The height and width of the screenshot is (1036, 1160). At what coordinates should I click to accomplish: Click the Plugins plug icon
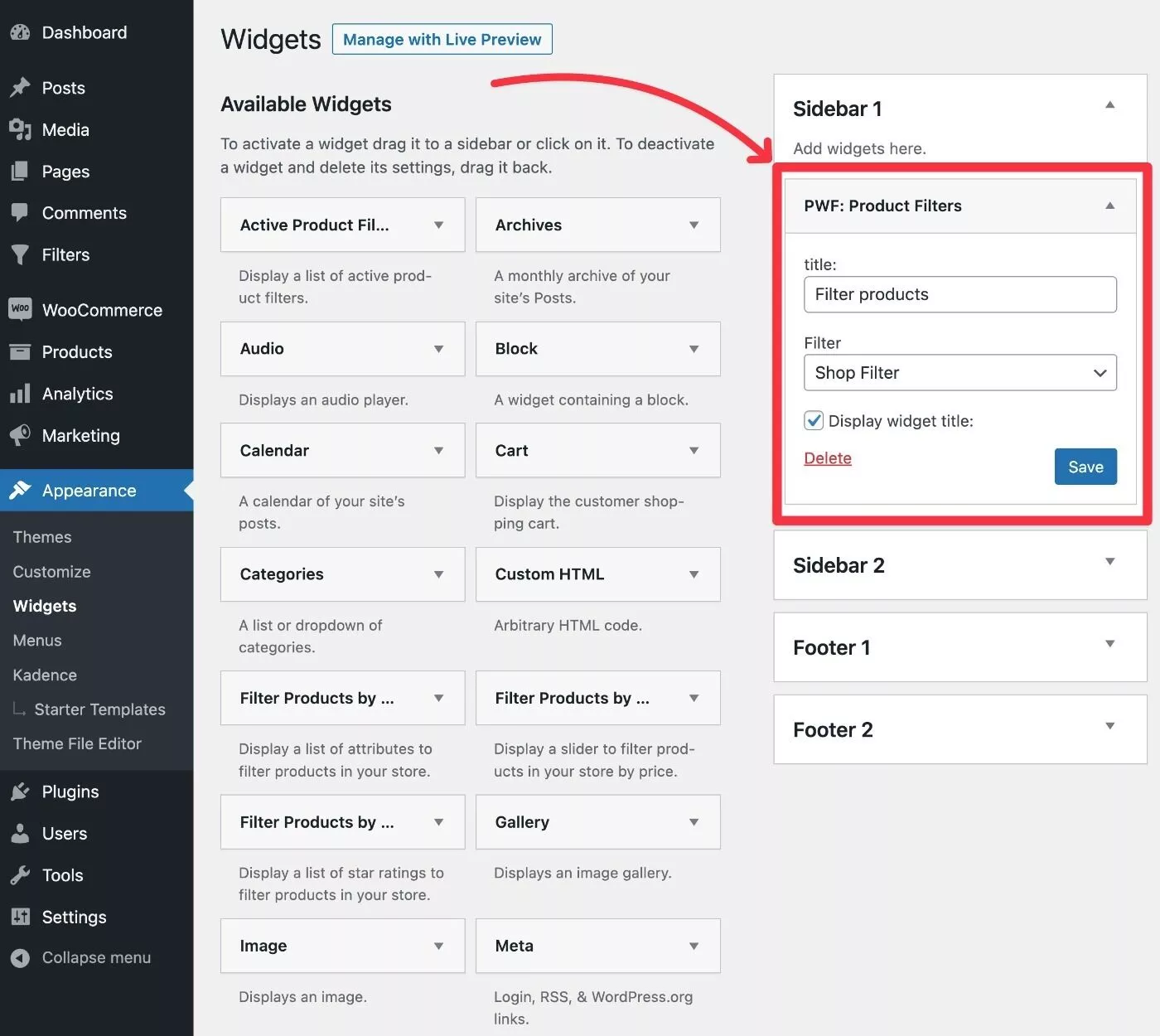click(20, 792)
